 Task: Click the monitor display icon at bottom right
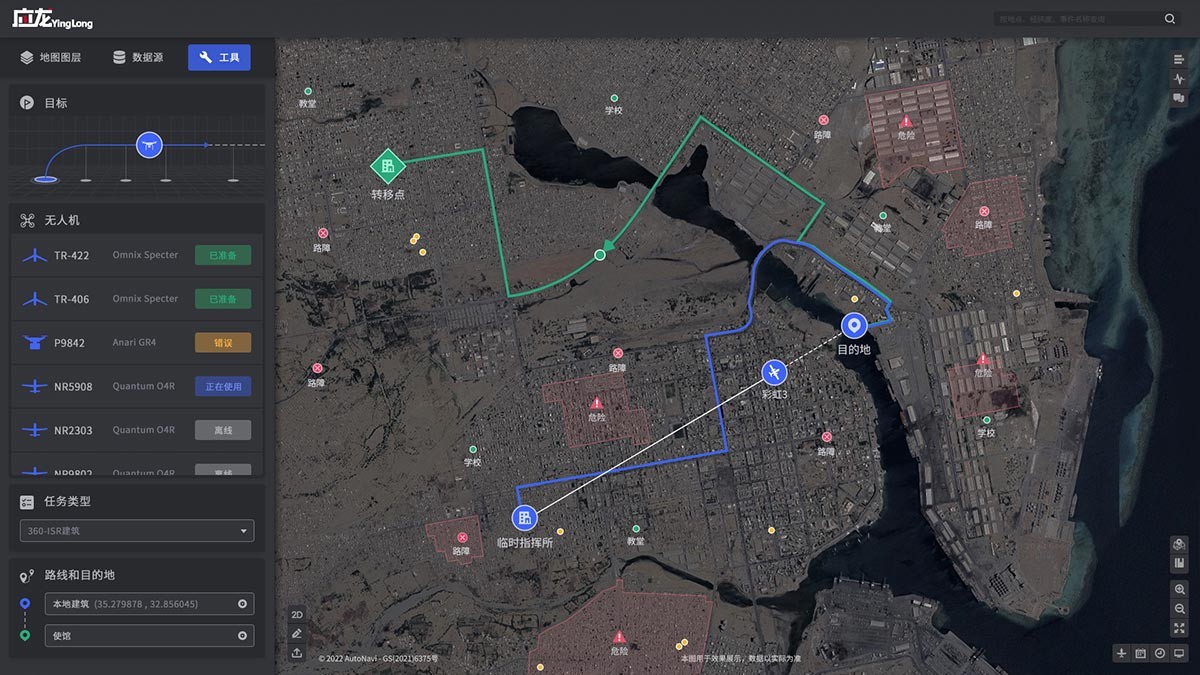(1179, 653)
